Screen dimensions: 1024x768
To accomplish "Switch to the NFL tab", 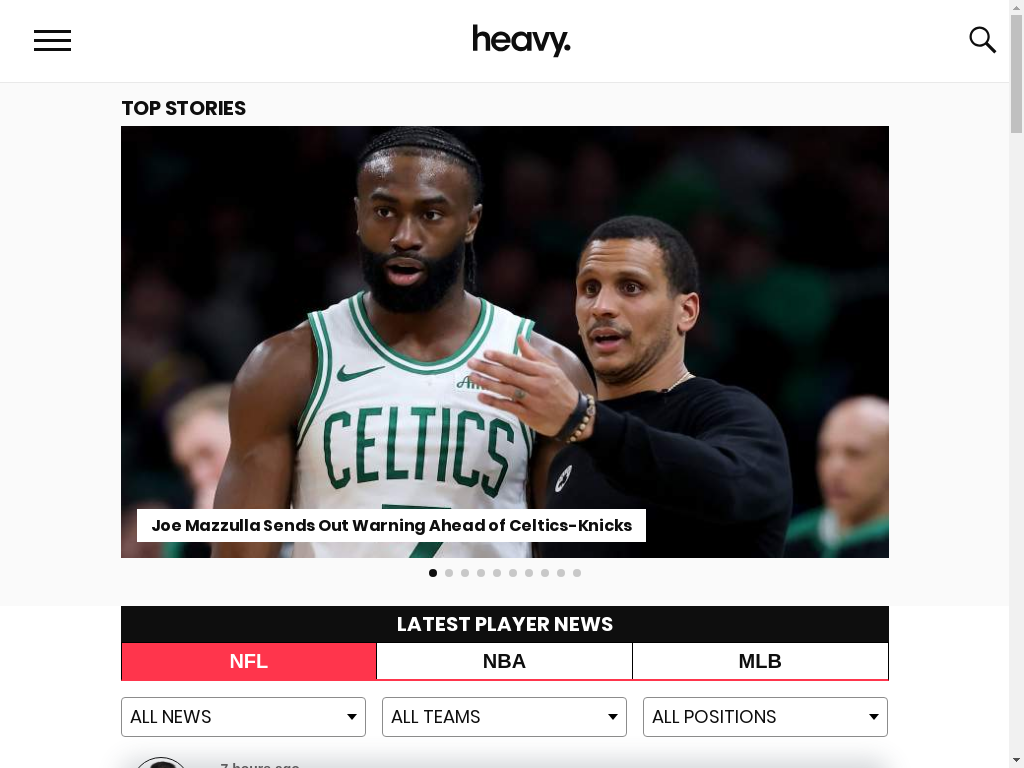I will 249,661.
